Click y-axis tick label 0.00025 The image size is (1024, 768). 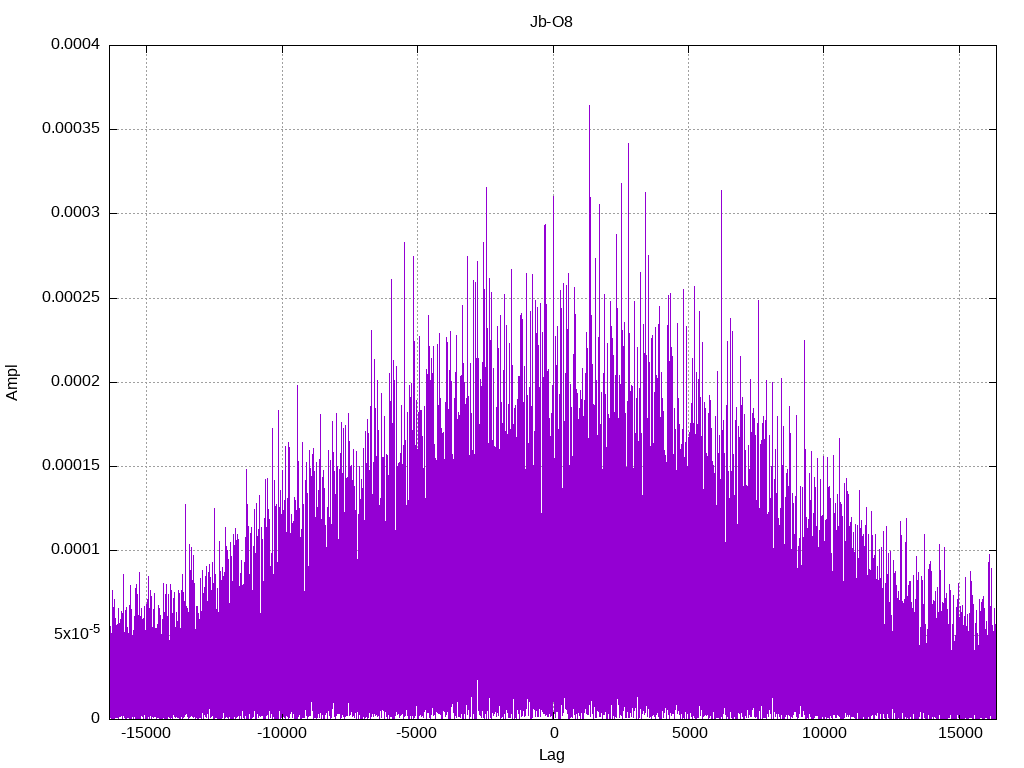71,297
